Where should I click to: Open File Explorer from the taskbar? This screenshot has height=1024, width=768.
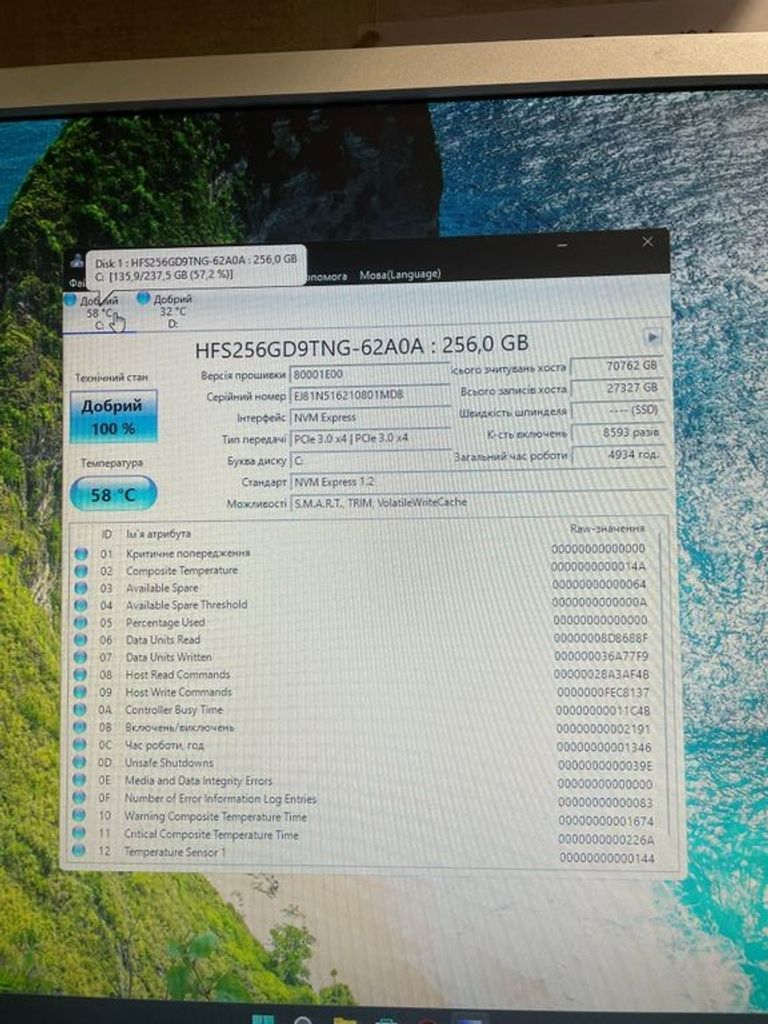[345, 1021]
